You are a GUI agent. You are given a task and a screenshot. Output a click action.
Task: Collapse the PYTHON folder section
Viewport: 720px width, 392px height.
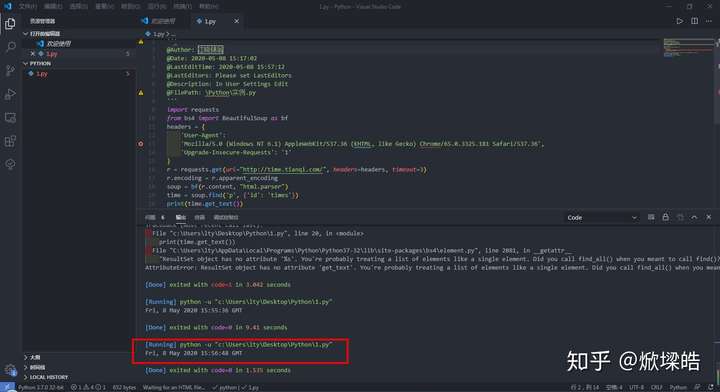point(37,63)
